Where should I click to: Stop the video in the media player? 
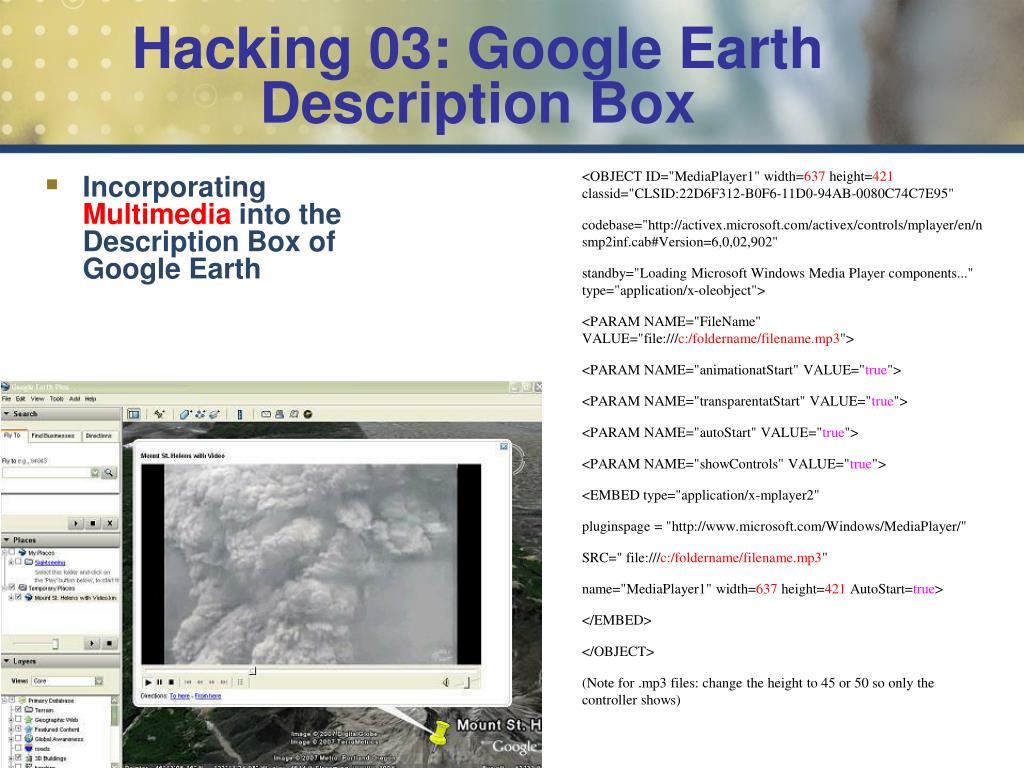point(171,682)
